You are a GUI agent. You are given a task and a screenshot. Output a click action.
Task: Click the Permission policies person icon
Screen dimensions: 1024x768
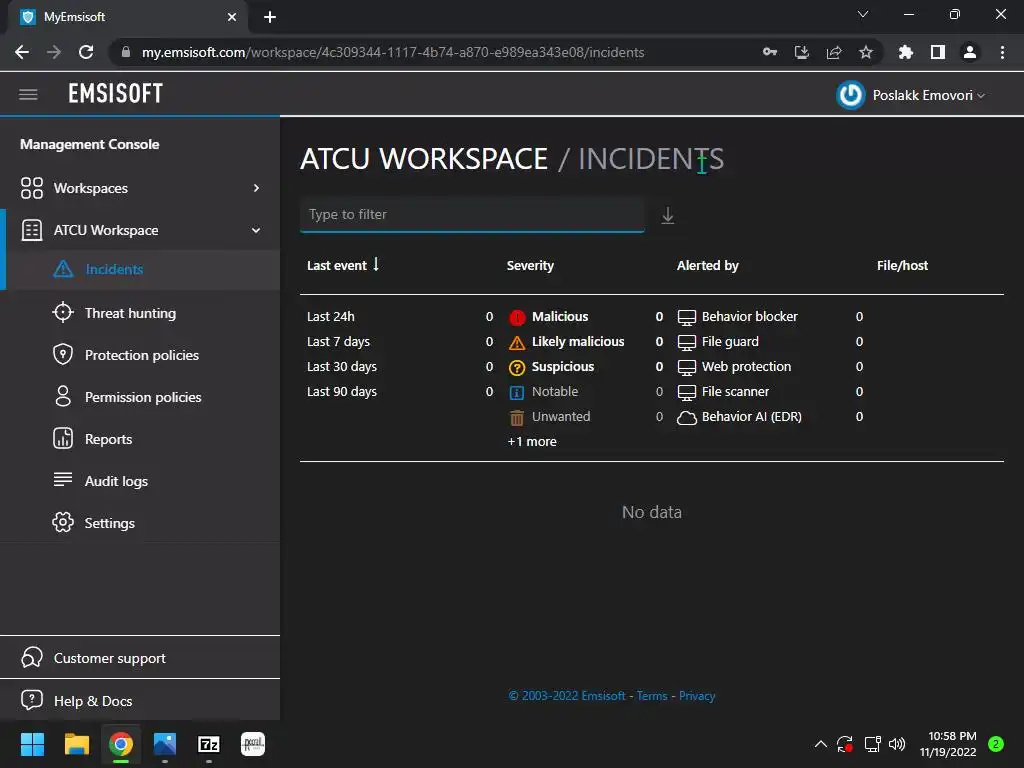(x=63, y=396)
